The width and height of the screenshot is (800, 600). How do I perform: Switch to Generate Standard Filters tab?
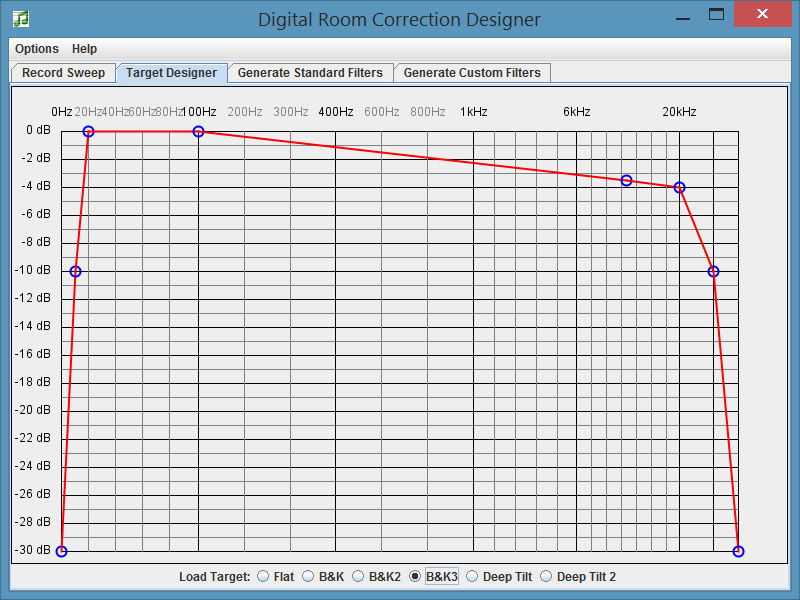[x=310, y=72]
